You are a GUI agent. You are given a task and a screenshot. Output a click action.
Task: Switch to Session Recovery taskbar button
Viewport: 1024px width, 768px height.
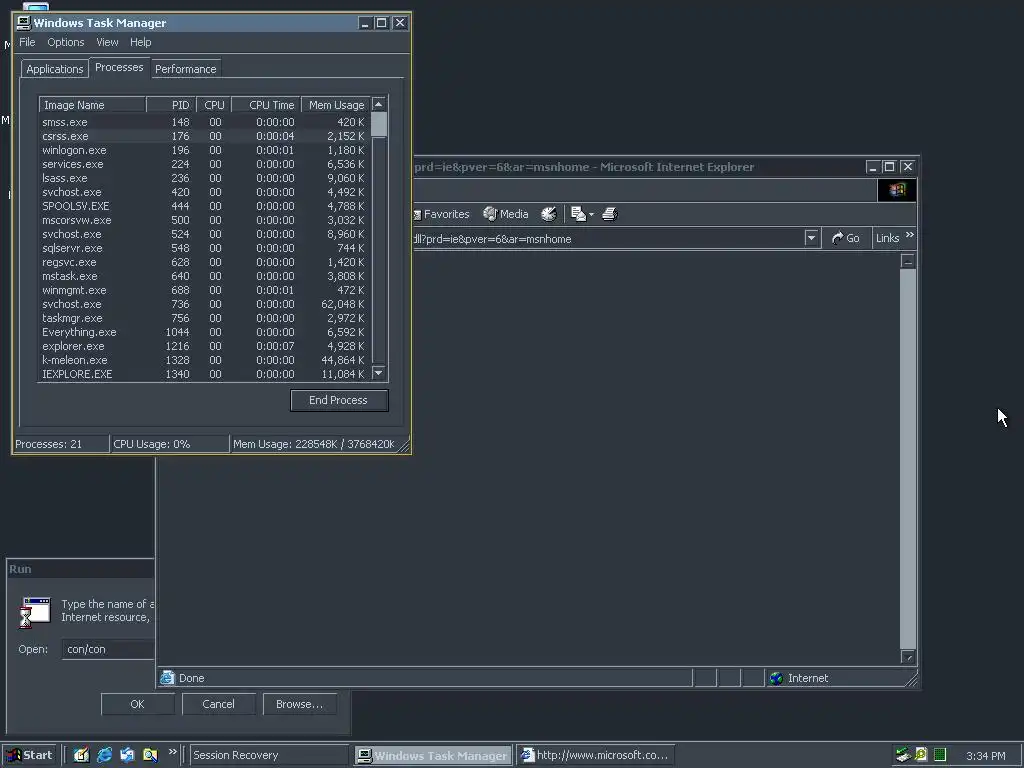[269, 756]
